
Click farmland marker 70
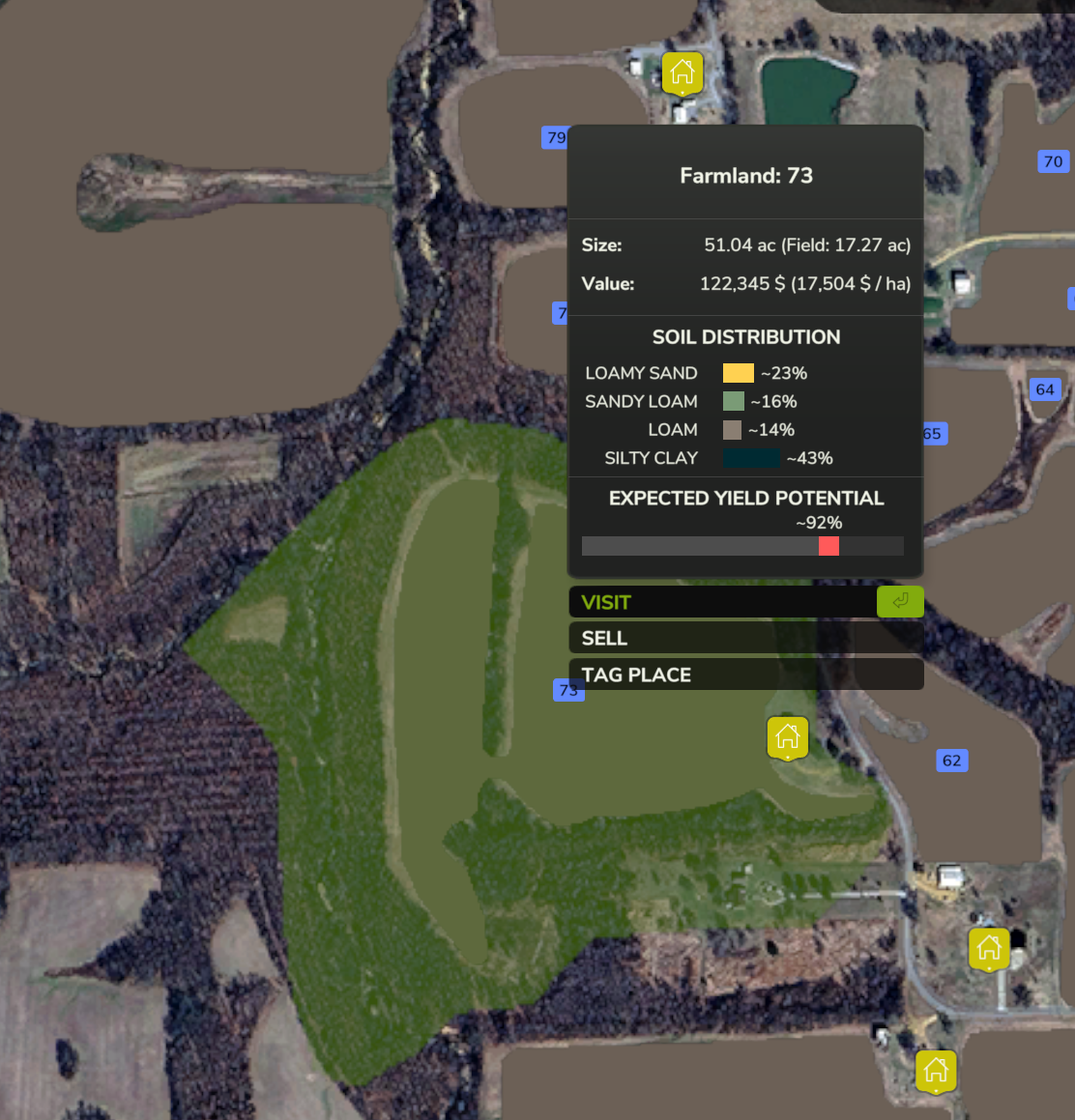(1053, 161)
